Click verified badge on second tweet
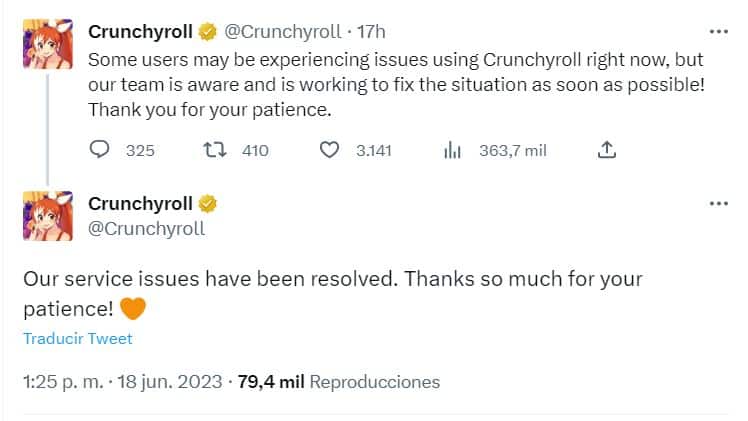The height and width of the screenshot is (421, 748). tap(209, 204)
